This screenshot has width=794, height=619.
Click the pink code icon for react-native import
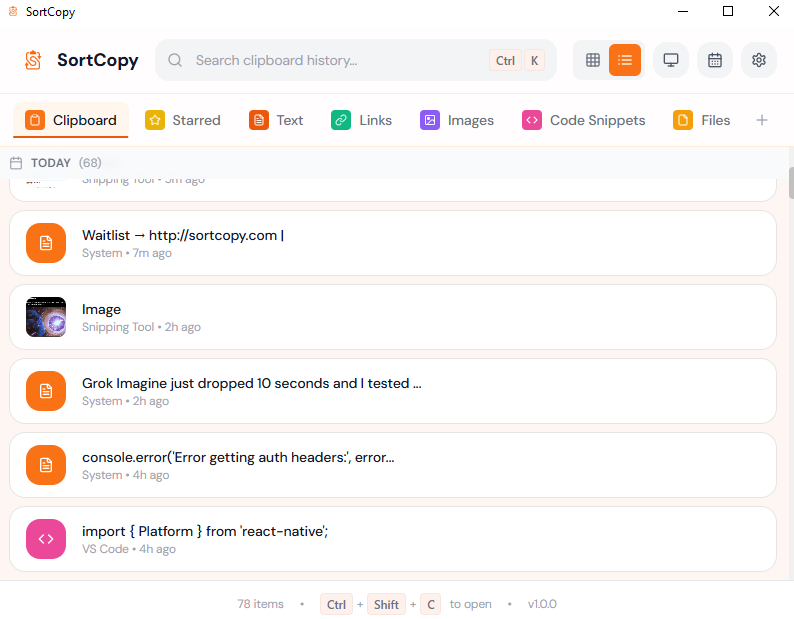[x=46, y=539]
